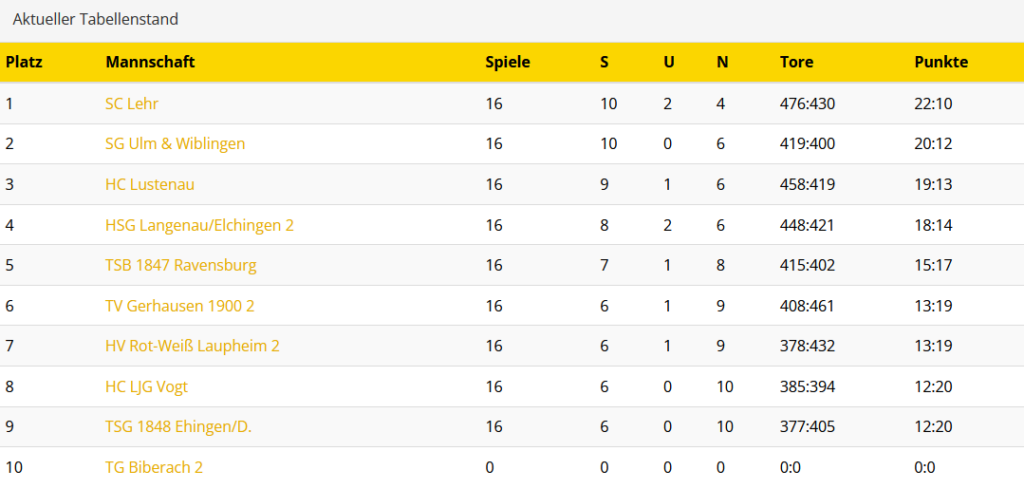The width and height of the screenshot is (1024, 489).
Task: Click the Tore column header
Action: point(797,62)
